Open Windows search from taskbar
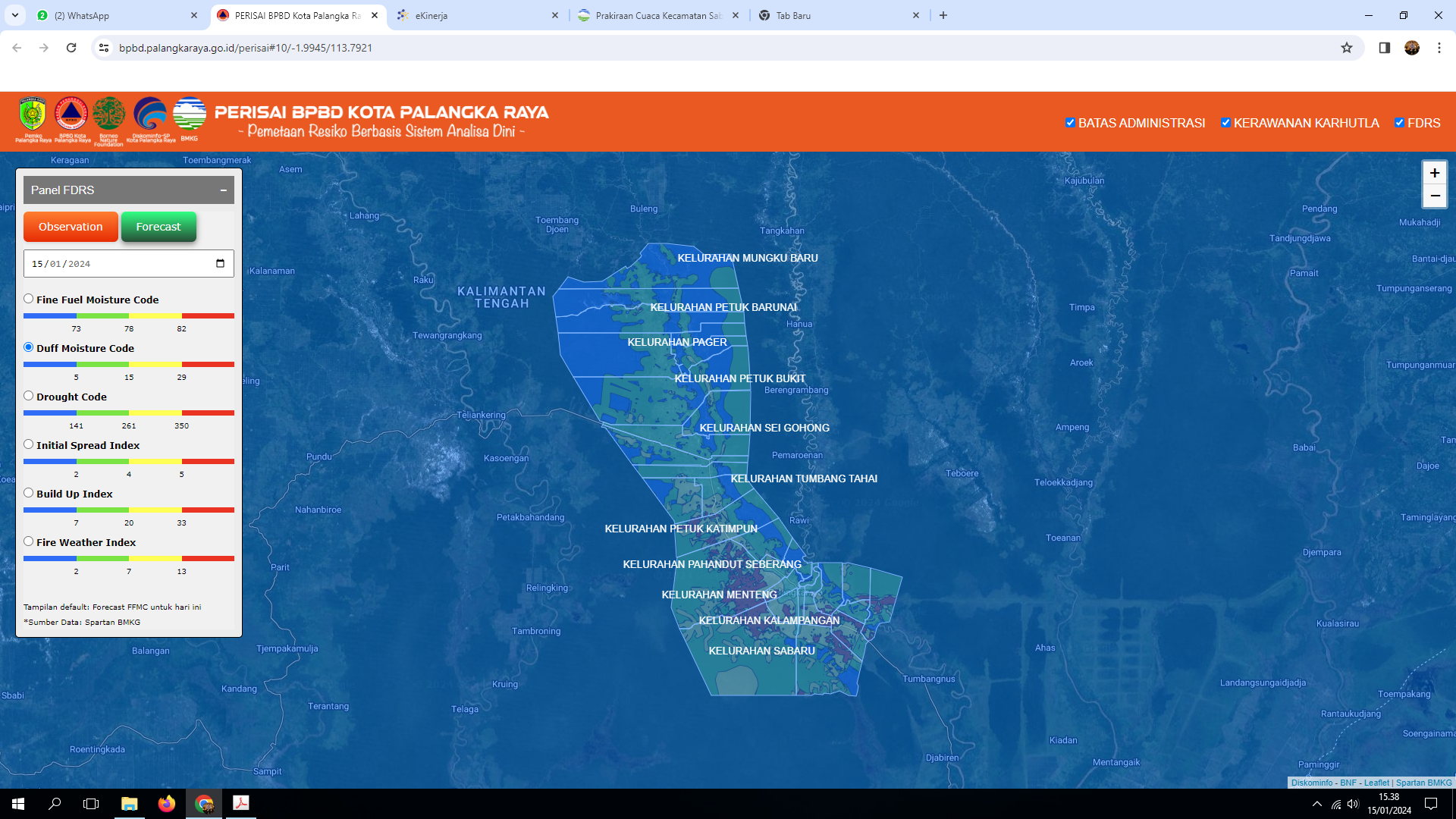 (55, 804)
